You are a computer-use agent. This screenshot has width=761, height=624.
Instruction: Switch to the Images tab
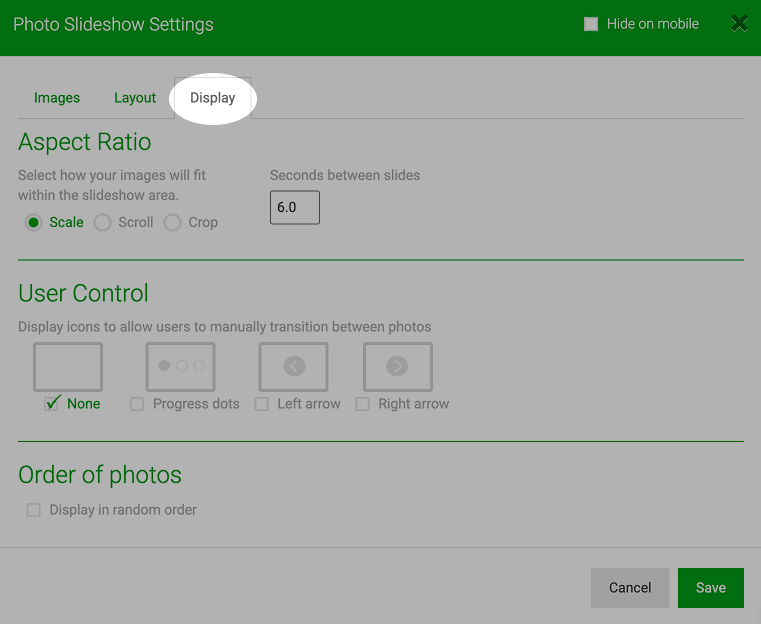click(57, 98)
